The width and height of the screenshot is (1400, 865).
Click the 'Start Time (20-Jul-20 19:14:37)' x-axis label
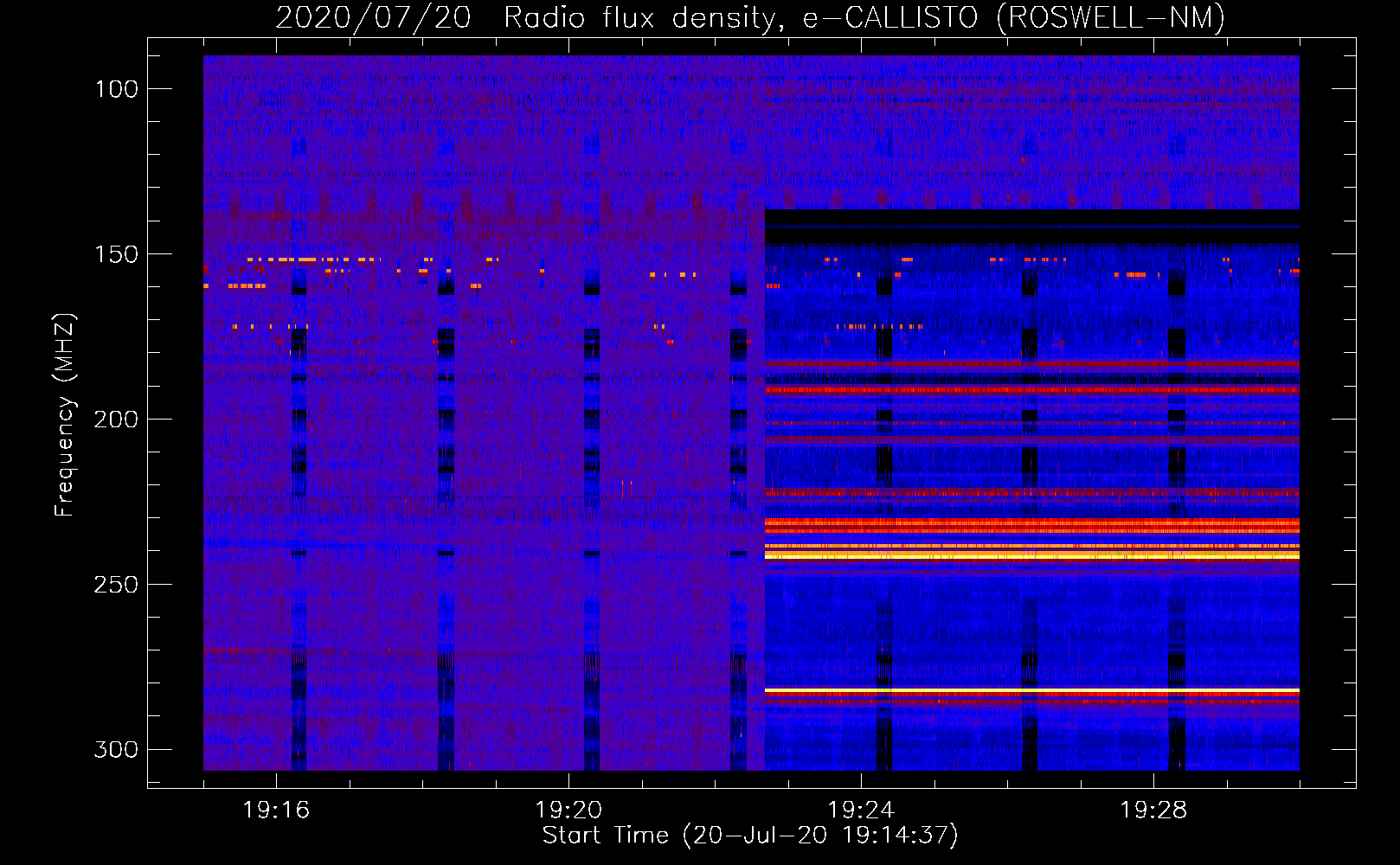tap(750, 836)
